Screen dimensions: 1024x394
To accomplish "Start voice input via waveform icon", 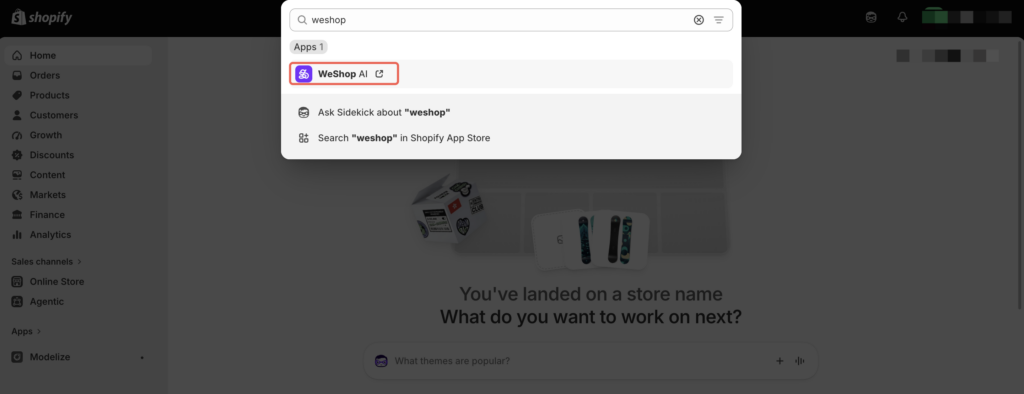I will (799, 361).
